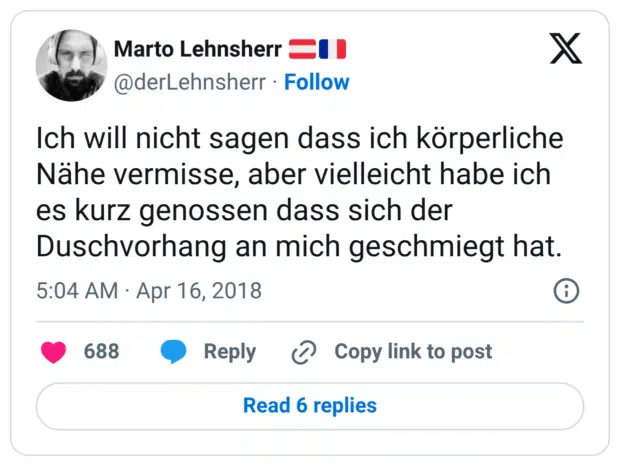Click the Apr 16, 2018 date
The height and width of the screenshot is (466, 620).
pos(197,291)
